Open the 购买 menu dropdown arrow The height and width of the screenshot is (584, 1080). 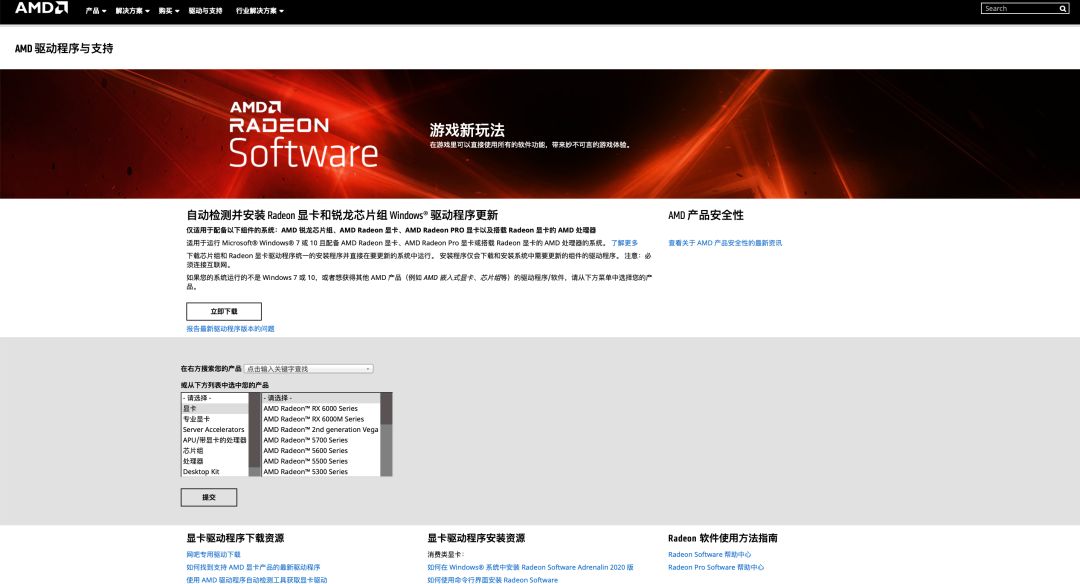coord(178,10)
